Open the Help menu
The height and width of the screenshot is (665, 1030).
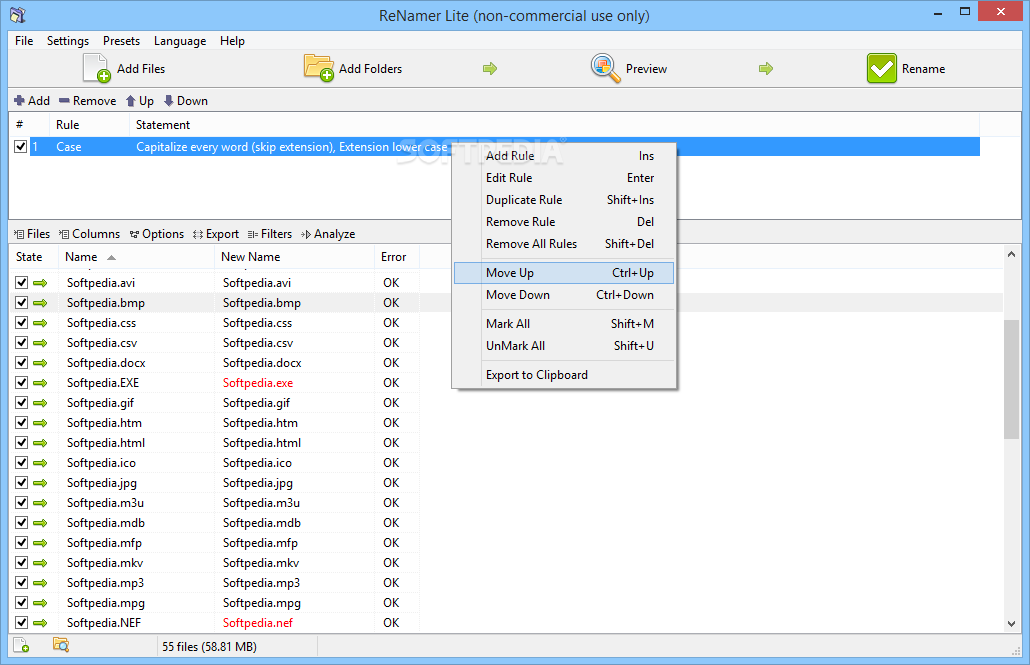click(x=233, y=41)
